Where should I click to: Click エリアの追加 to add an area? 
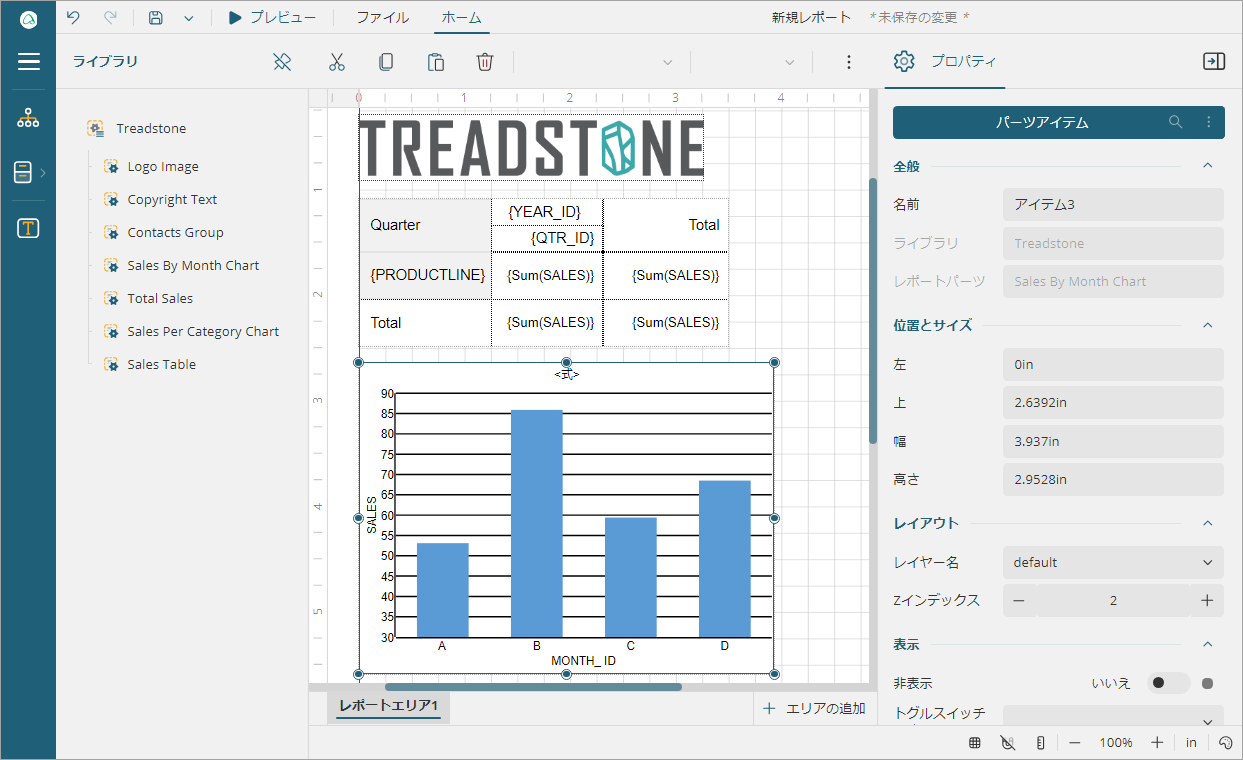814,708
